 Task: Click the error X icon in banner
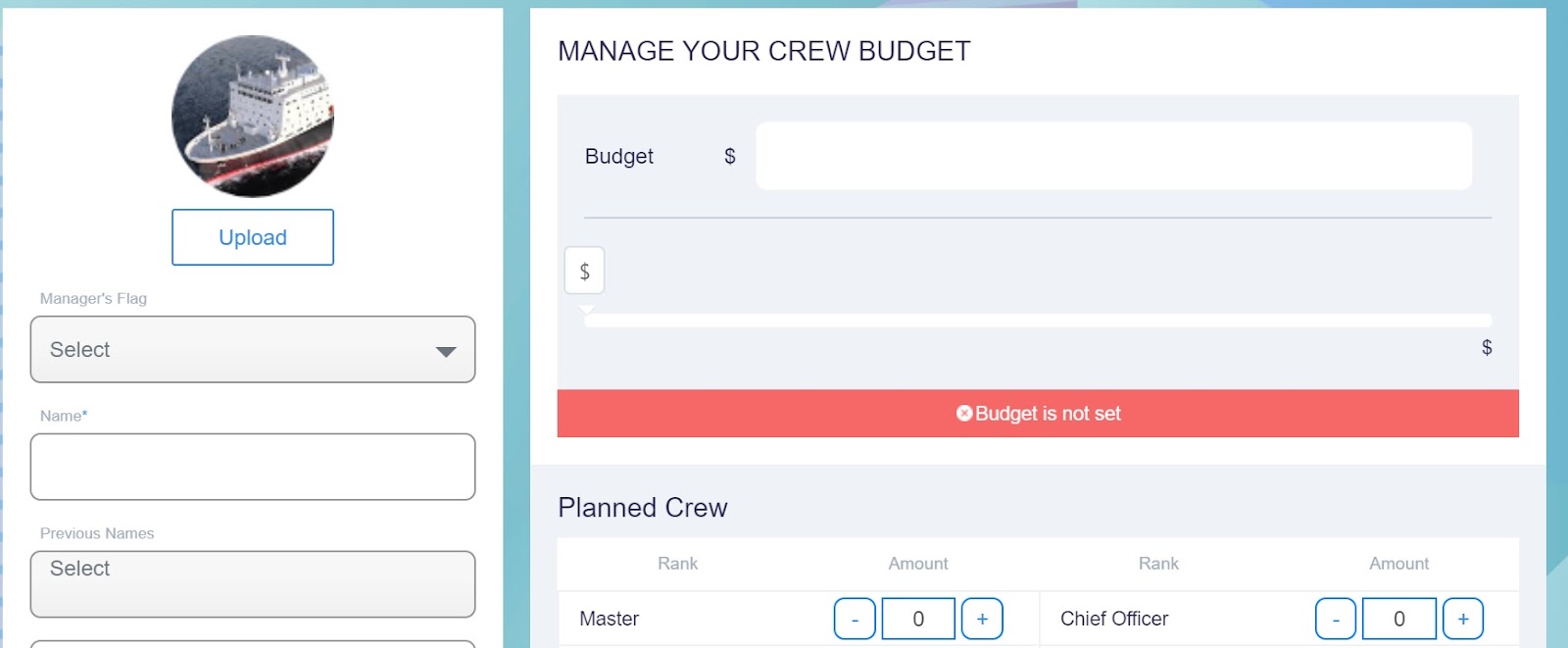(x=964, y=414)
